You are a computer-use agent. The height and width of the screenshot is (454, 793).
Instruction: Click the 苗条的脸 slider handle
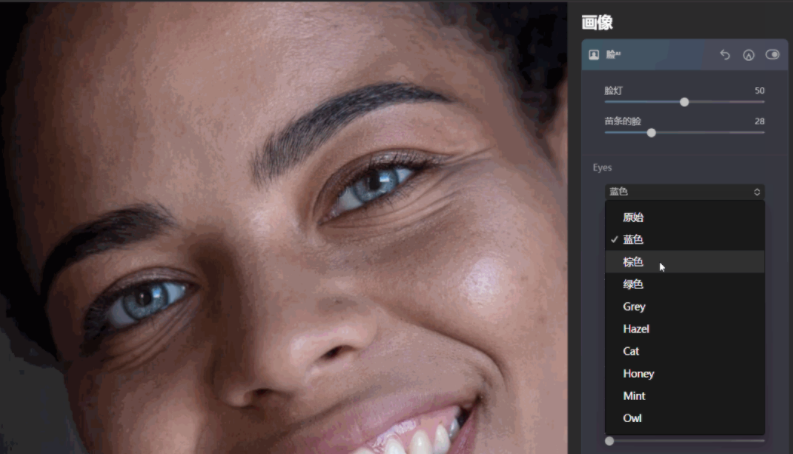(x=651, y=132)
